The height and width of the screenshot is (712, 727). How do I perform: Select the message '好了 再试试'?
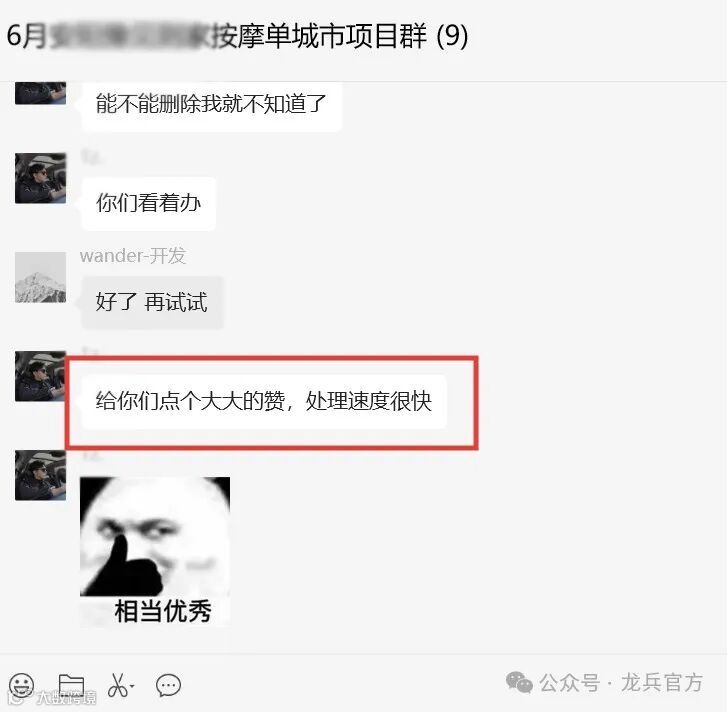152,303
